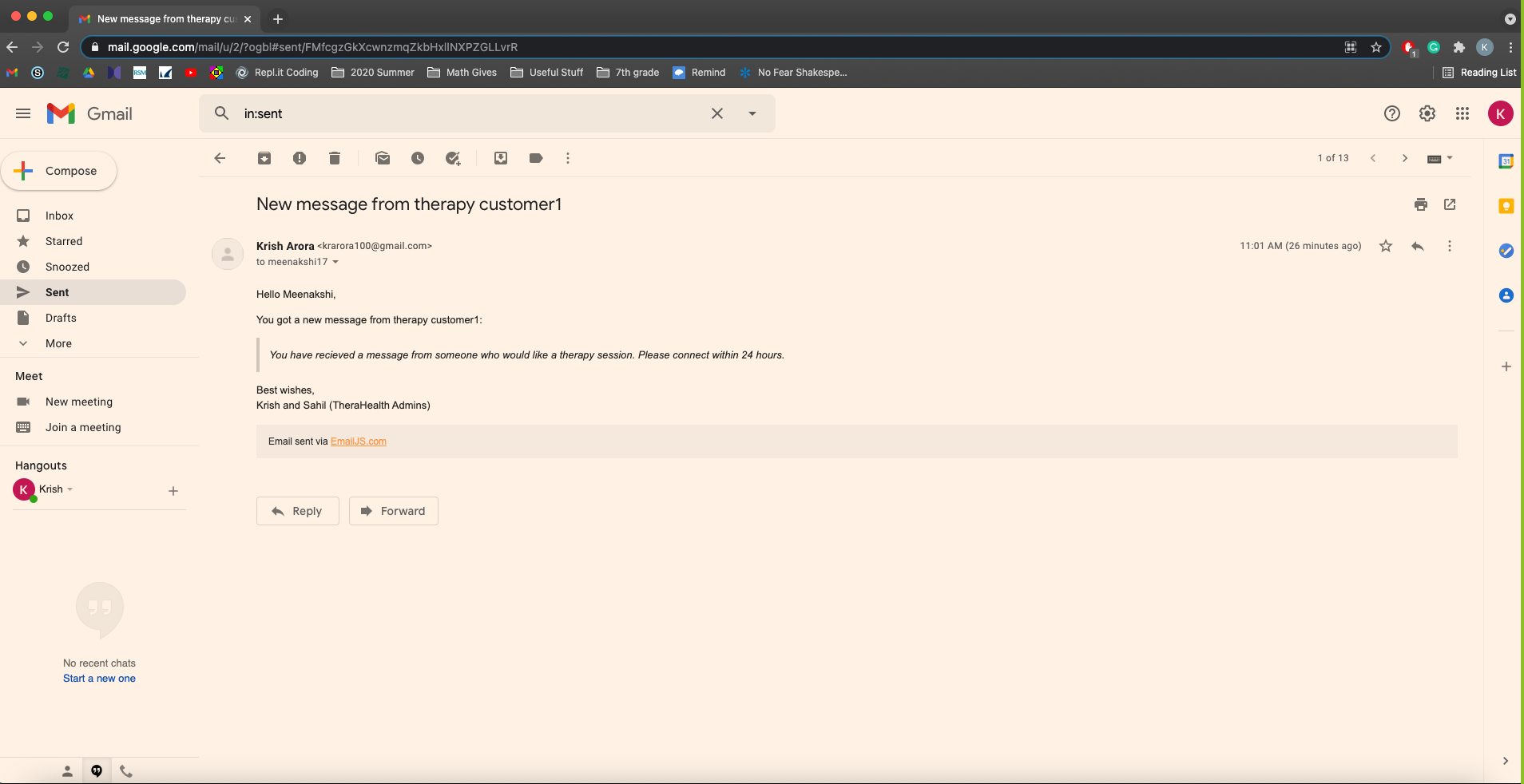The width and height of the screenshot is (1524, 784).
Task: Archive this email
Action: (264, 158)
